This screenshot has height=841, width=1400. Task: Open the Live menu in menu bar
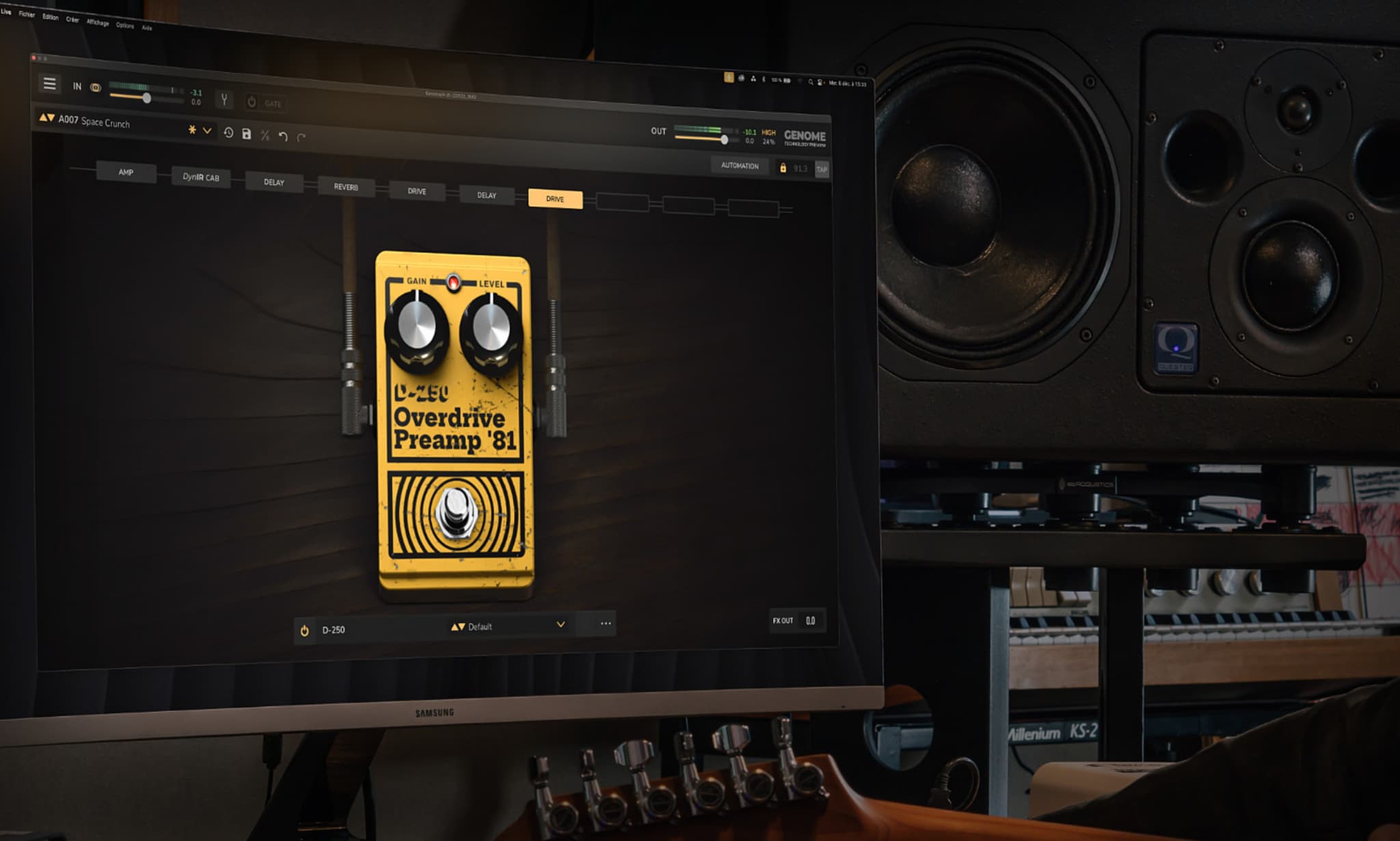[6, 12]
